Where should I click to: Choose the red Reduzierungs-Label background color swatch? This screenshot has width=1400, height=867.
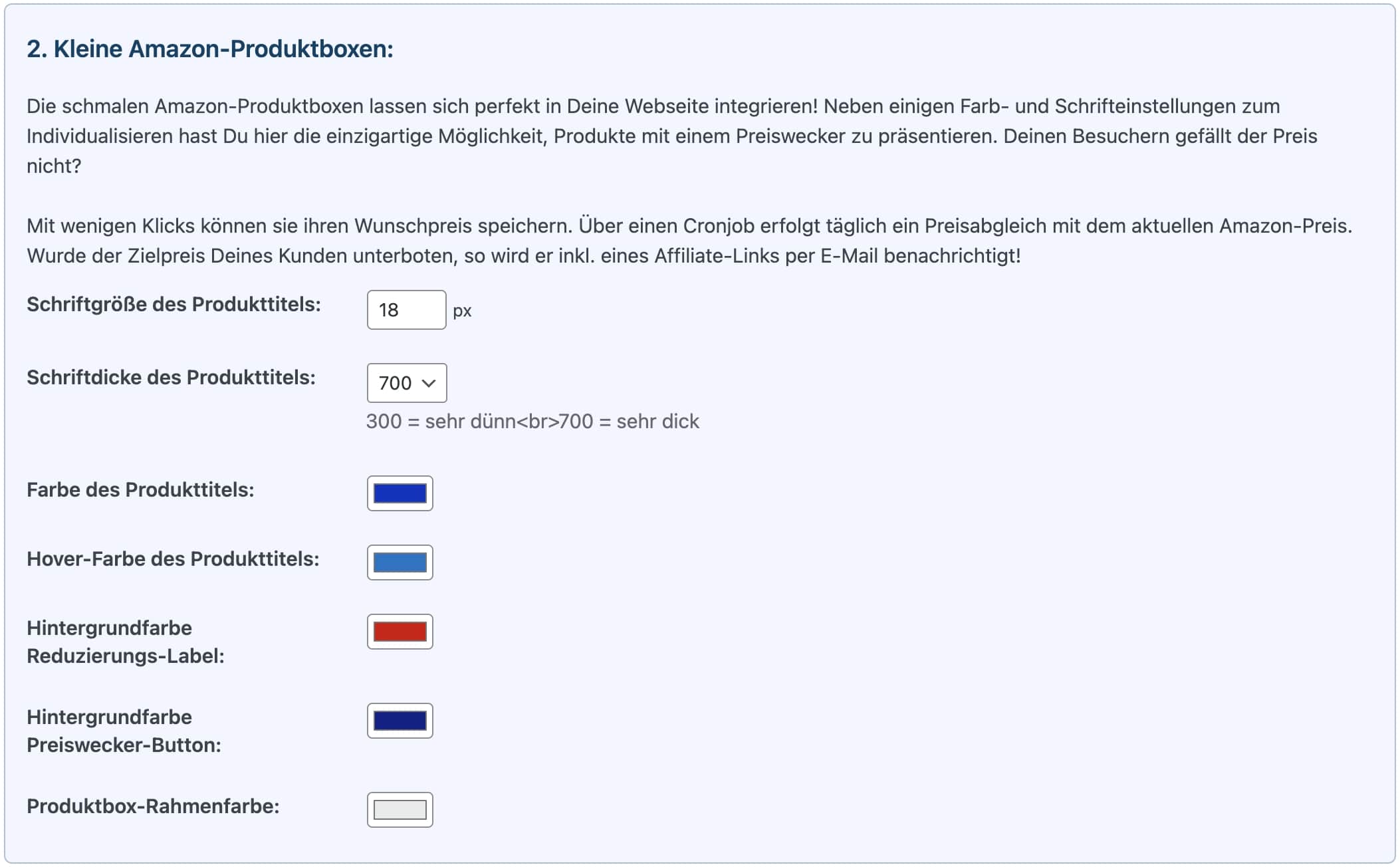point(400,632)
